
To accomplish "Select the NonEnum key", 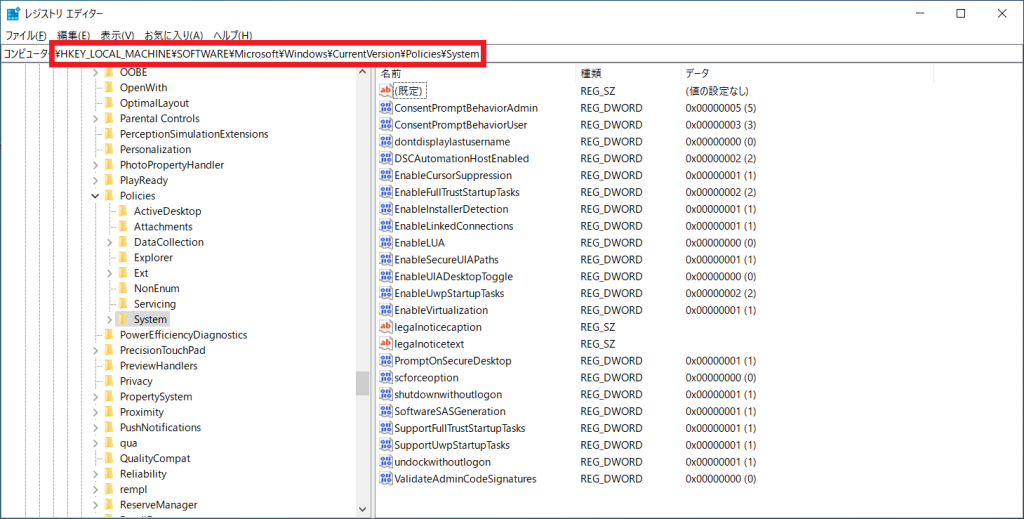I will pyautogui.click(x=157, y=289).
